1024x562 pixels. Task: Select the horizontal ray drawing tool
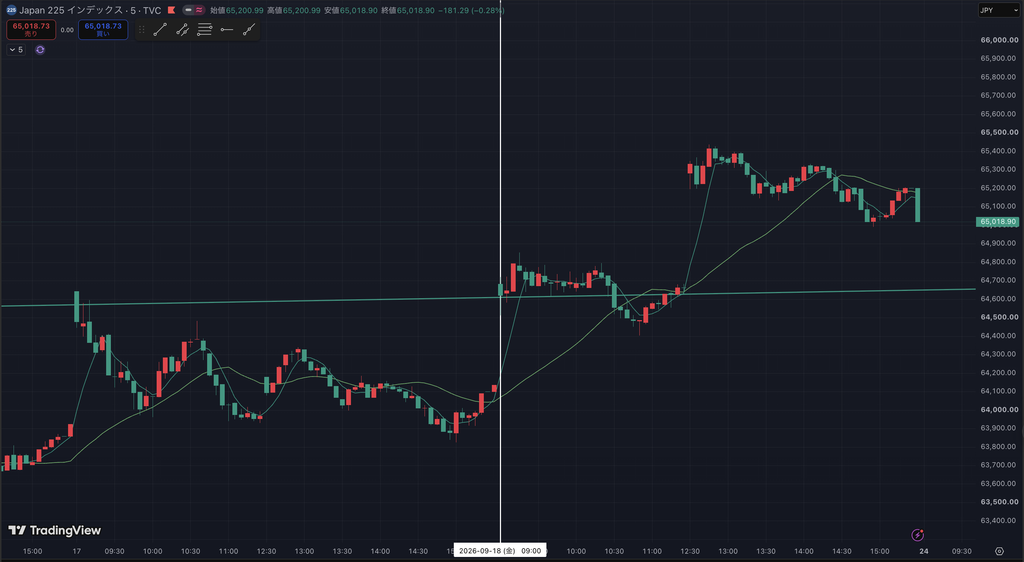227,29
